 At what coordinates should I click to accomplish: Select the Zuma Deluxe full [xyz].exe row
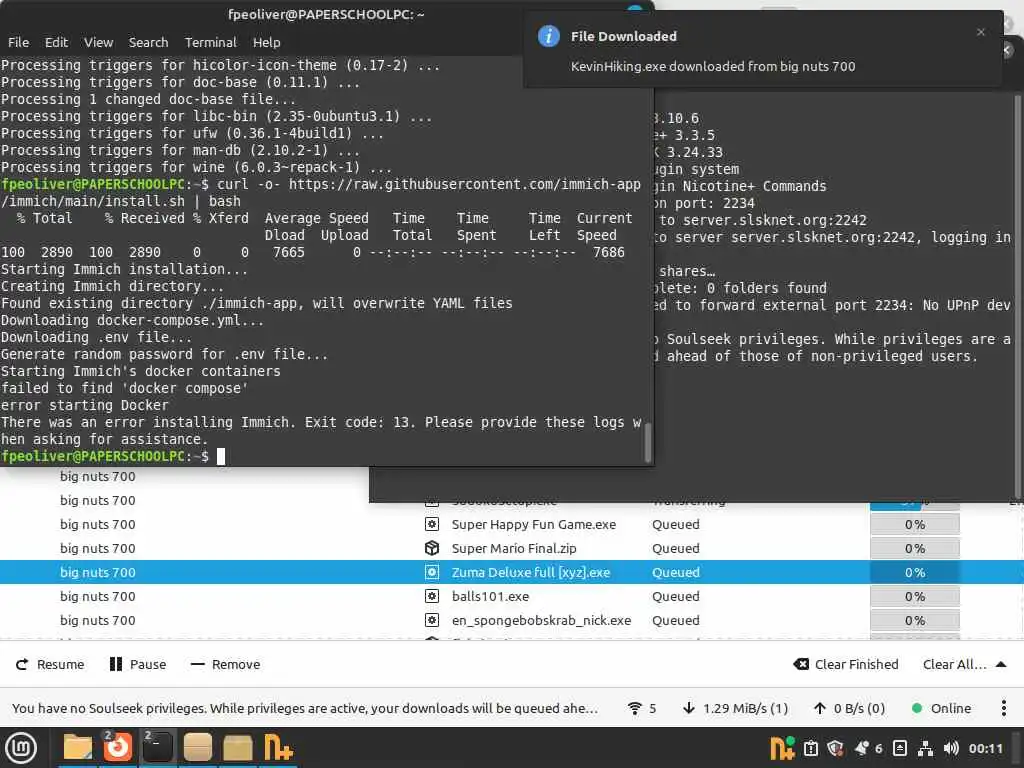(512, 572)
